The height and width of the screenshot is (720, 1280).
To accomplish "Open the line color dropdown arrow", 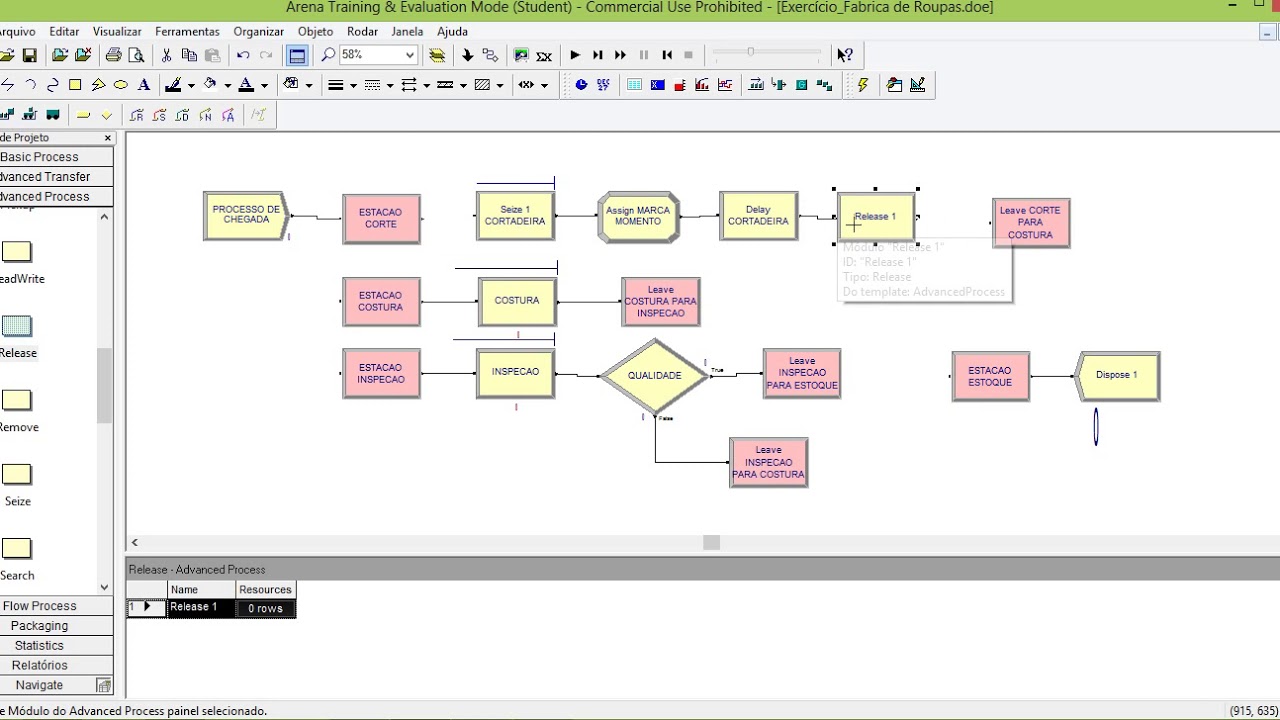I will pos(189,86).
